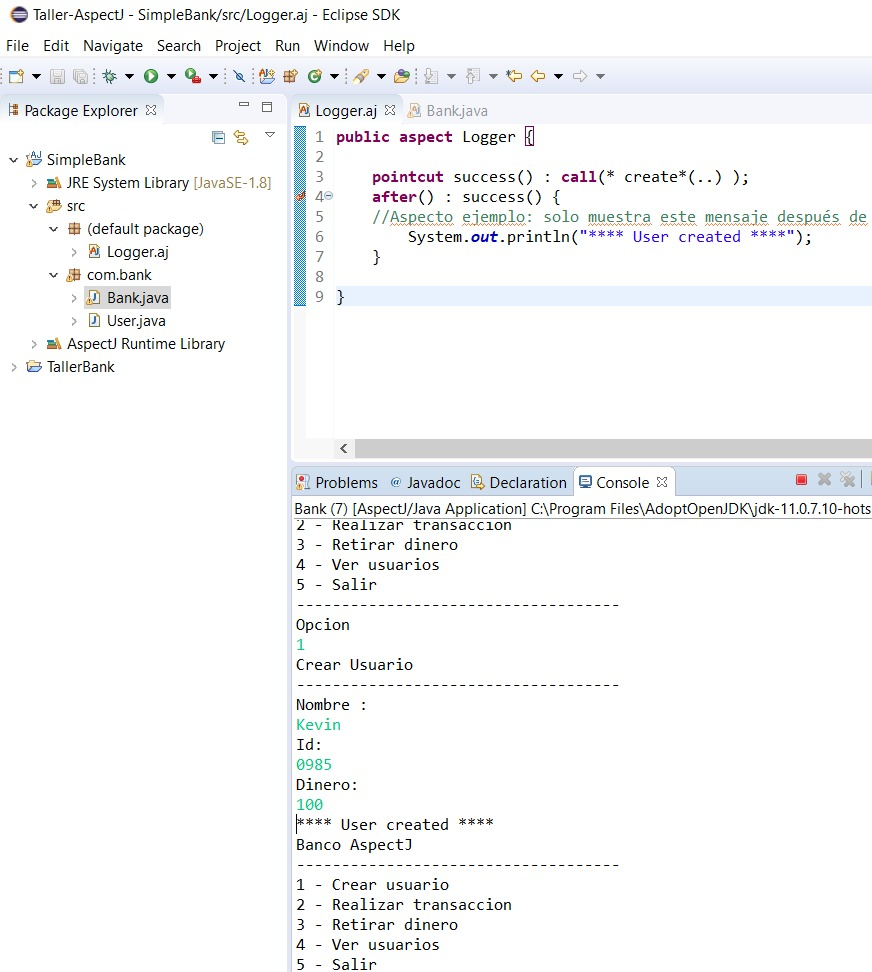This screenshot has height=972, width=872.
Task: Open the Window menu
Action: point(341,46)
